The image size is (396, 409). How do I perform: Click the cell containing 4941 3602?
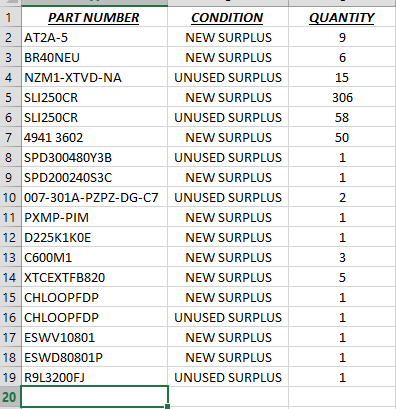pyautogui.click(x=94, y=137)
